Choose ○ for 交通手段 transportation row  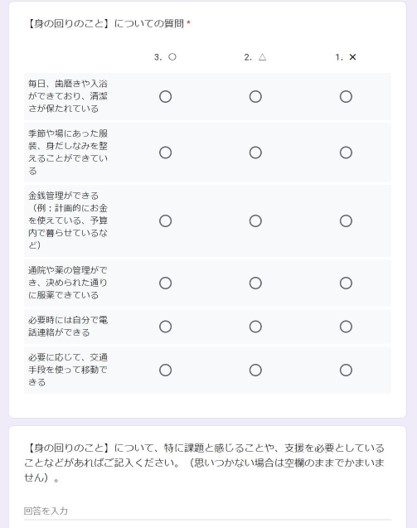(165, 370)
